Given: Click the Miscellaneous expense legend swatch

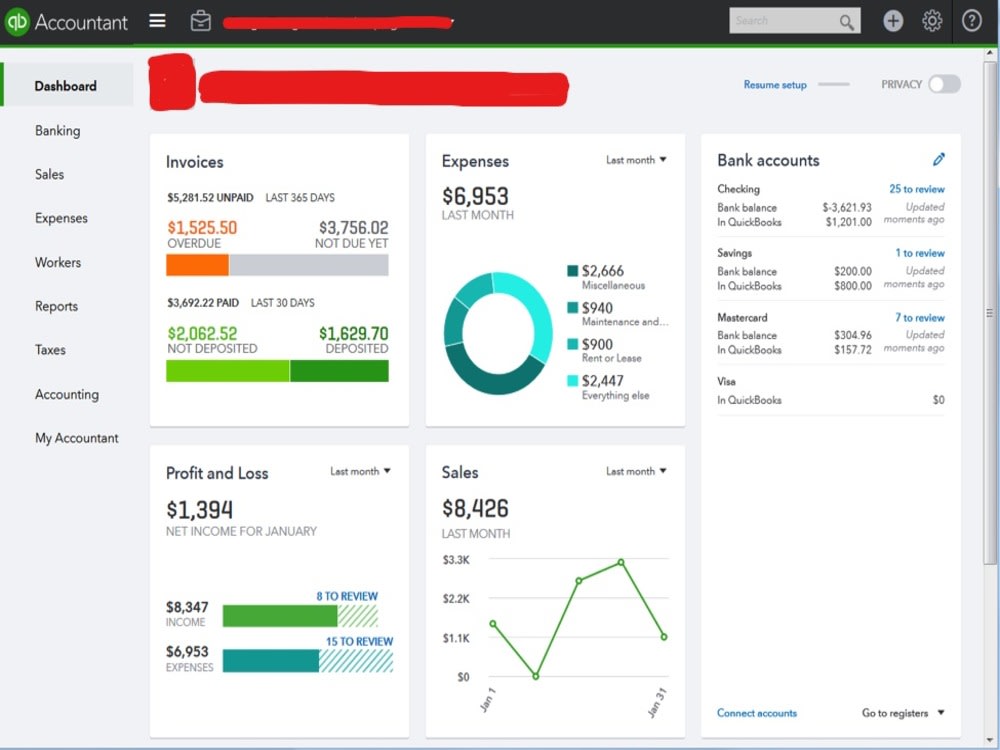Looking at the screenshot, I should coord(573,270).
